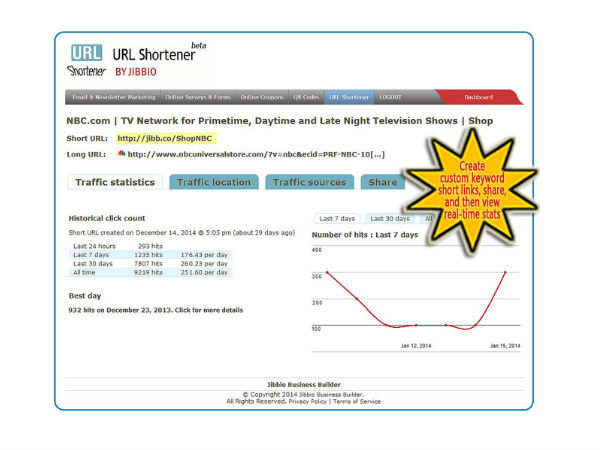Switch to the Traffic location tab
600x450 pixels.
point(213,182)
